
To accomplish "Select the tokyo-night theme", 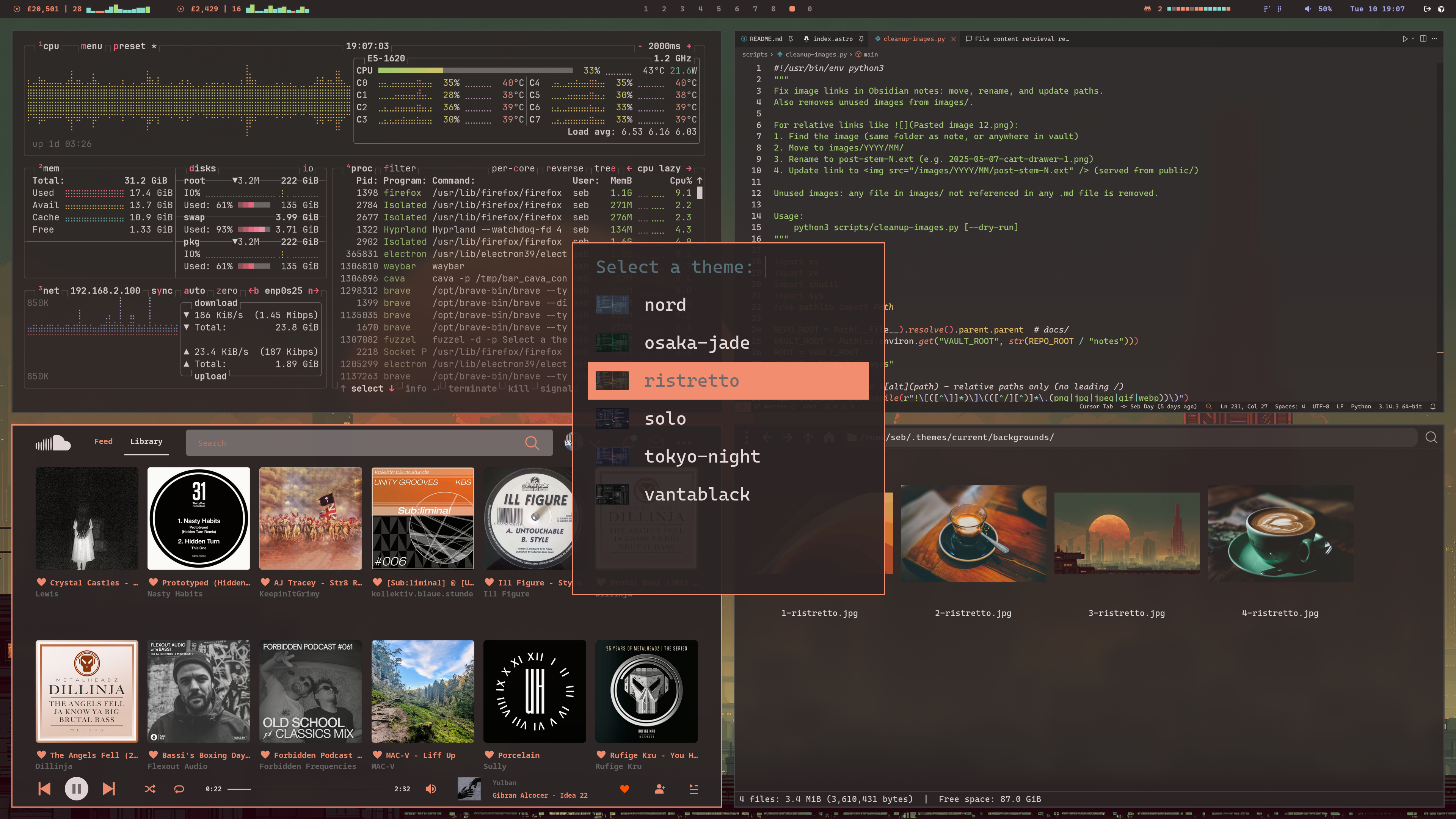I will [701, 457].
